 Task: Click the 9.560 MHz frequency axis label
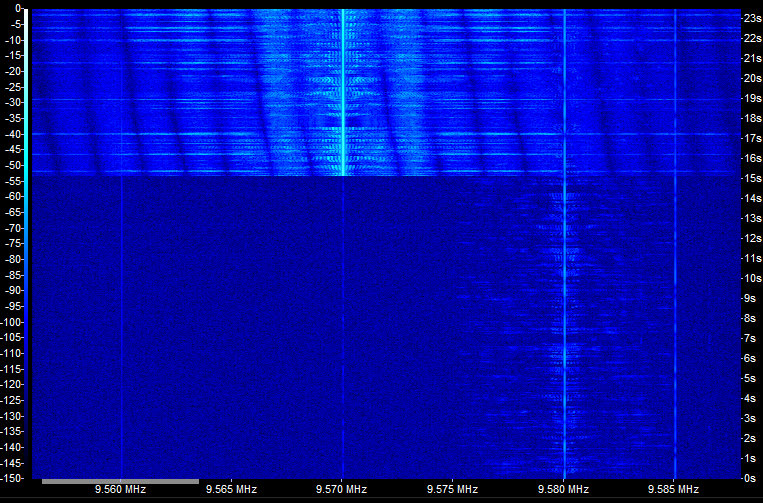tap(120, 489)
